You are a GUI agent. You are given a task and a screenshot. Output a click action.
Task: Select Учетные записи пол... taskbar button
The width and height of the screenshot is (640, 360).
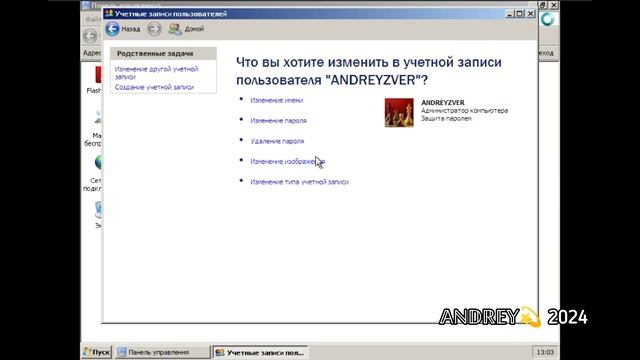coord(260,352)
